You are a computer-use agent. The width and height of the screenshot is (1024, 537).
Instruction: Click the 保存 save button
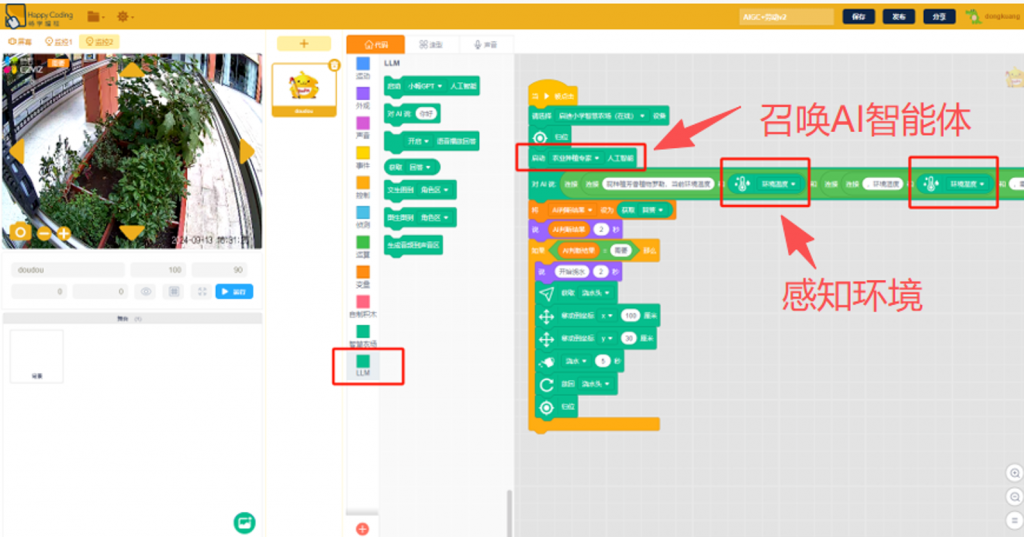pyautogui.click(x=859, y=17)
